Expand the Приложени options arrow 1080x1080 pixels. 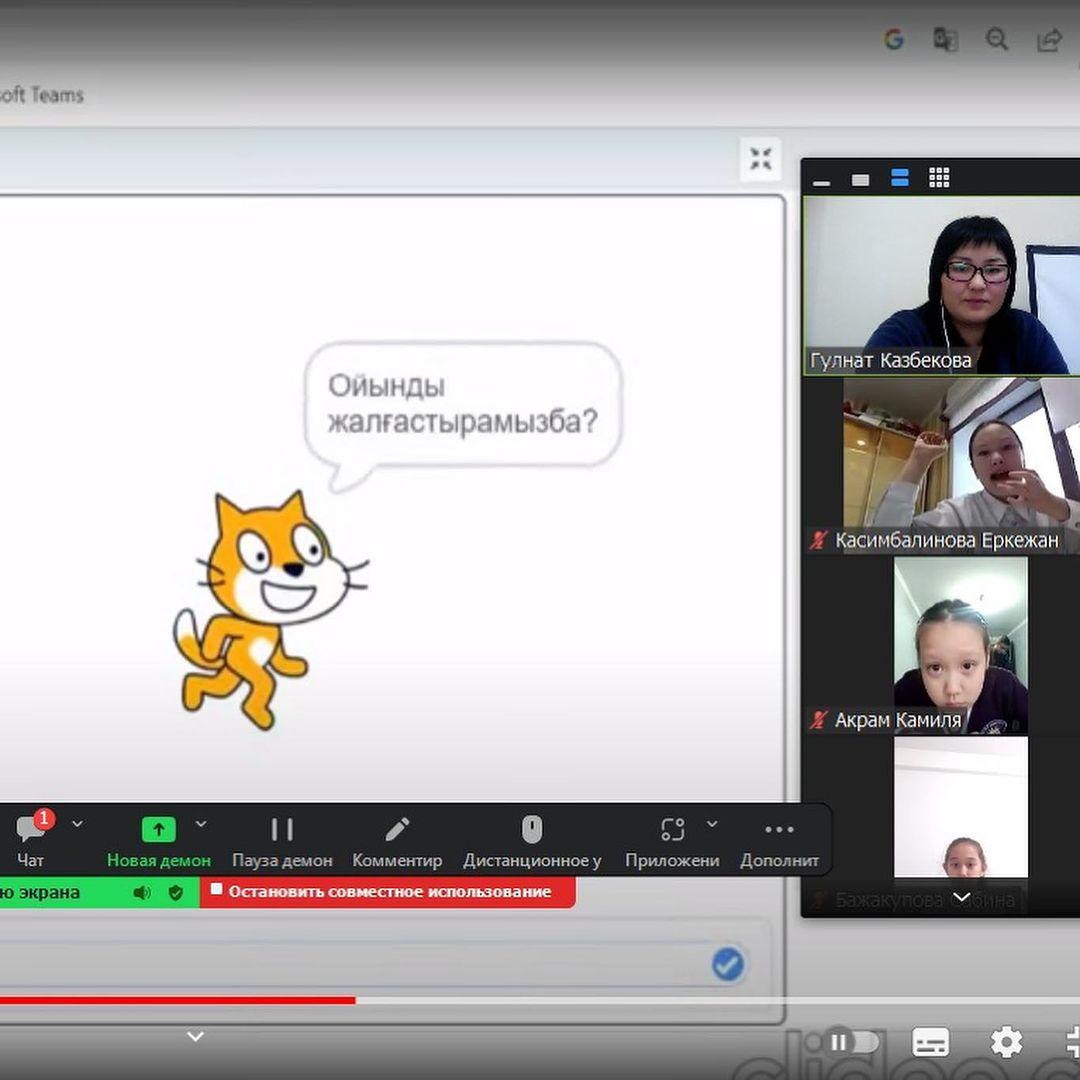(x=712, y=823)
